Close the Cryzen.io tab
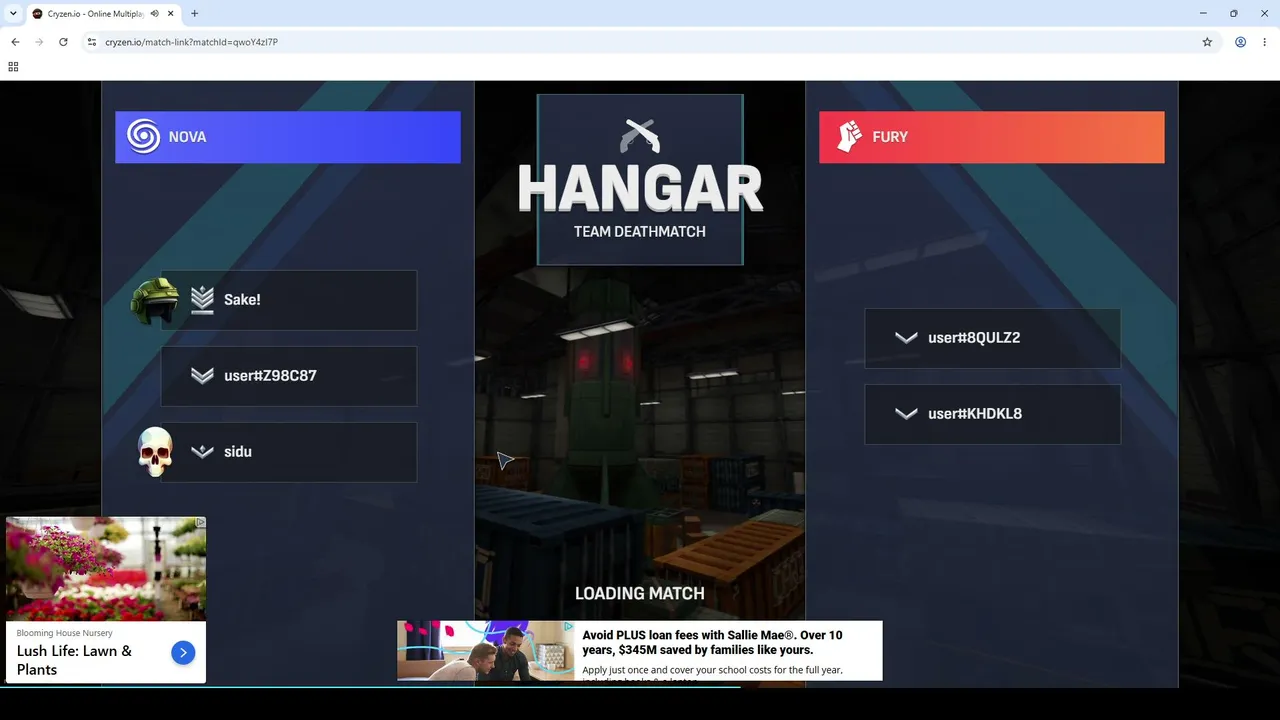 [x=170, y=14]
